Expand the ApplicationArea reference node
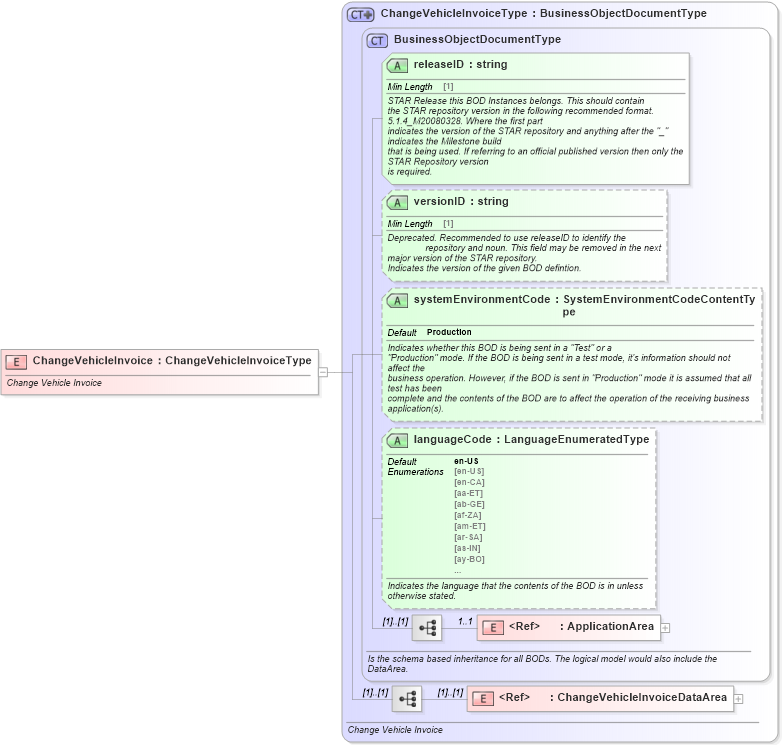 point(665,628)
